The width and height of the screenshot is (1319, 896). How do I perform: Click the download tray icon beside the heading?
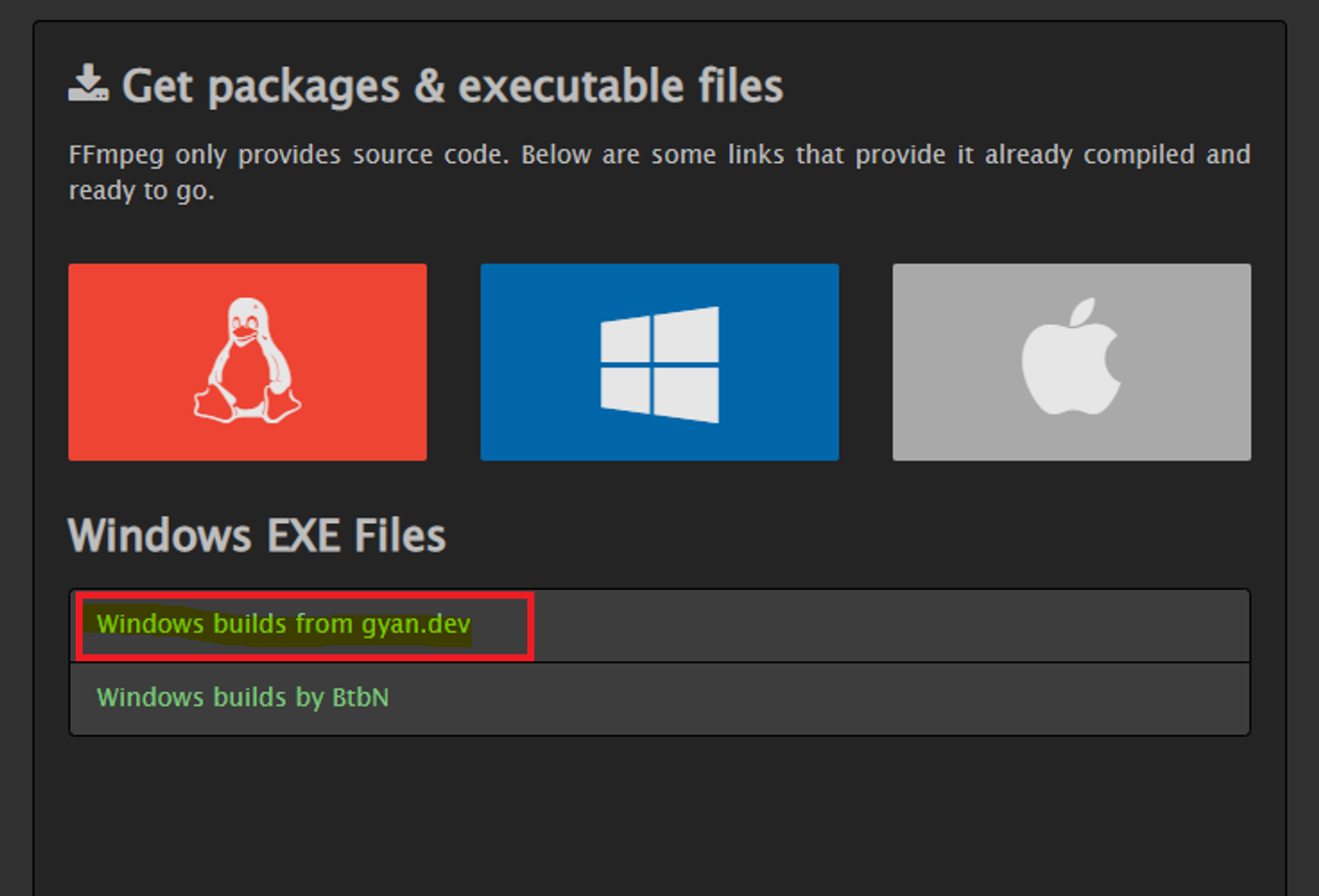(88, 83)
